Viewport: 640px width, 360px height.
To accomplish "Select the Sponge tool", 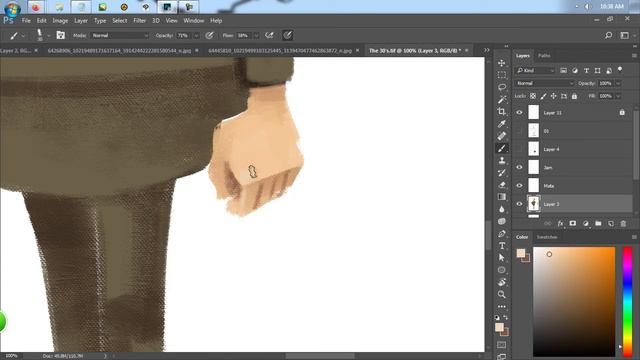I will (502, 221).
